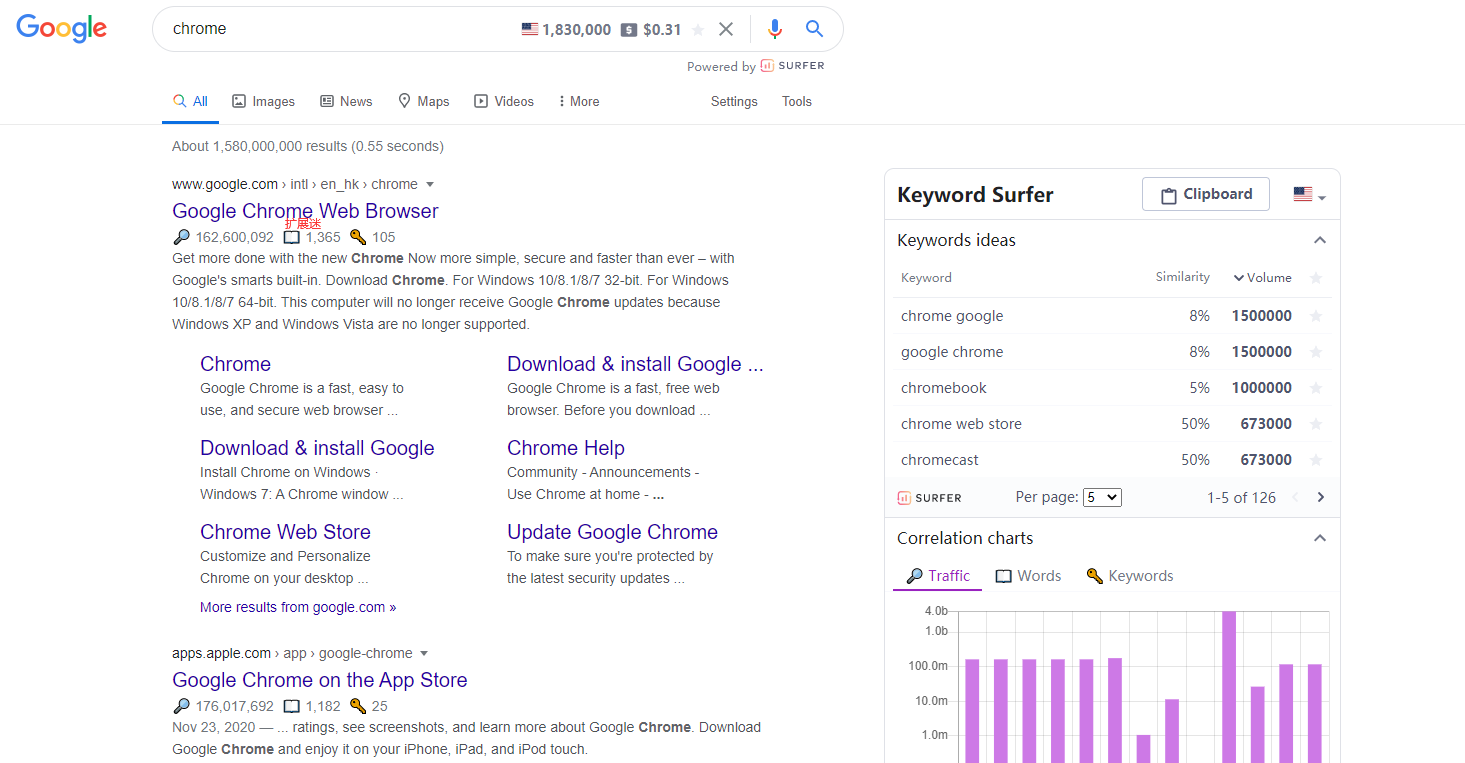Screen dimensions: 1465x763
Task: Click the 'chromecast' keyword text
Action: click(940, 460)
